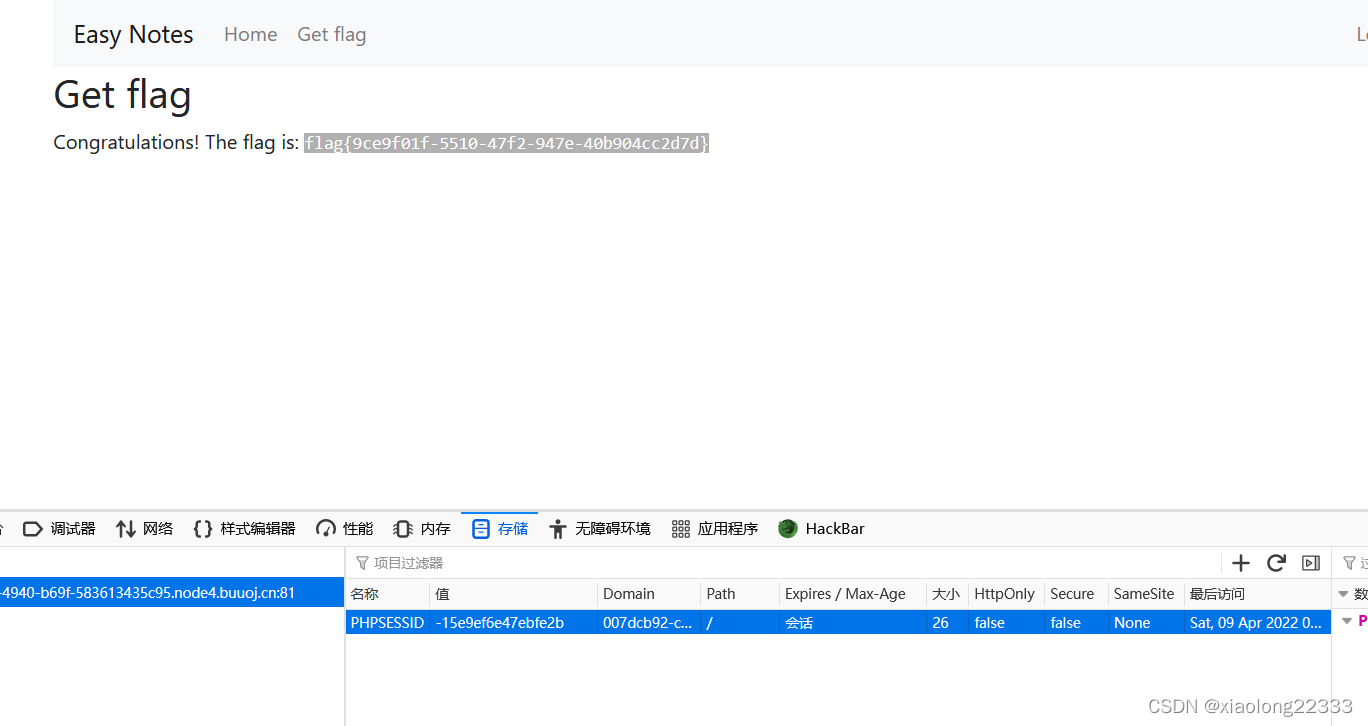Sort by the SameSite column header

click(x=1147, y=594)
